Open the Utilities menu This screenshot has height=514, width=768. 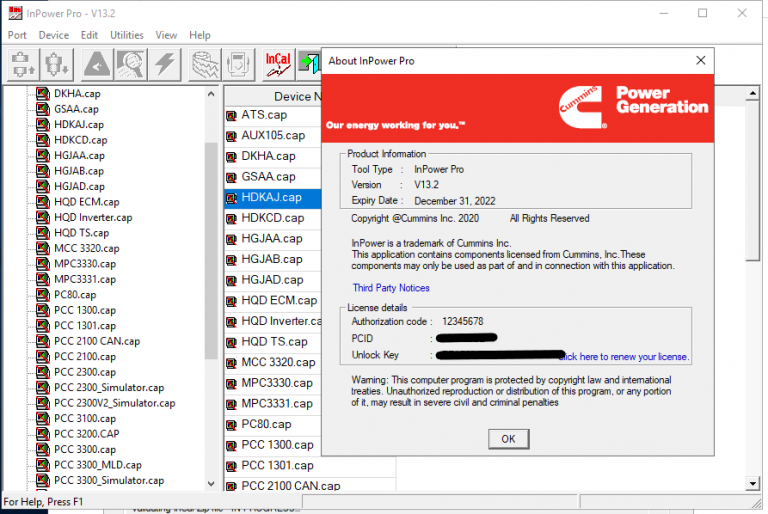tap(127, 35)
